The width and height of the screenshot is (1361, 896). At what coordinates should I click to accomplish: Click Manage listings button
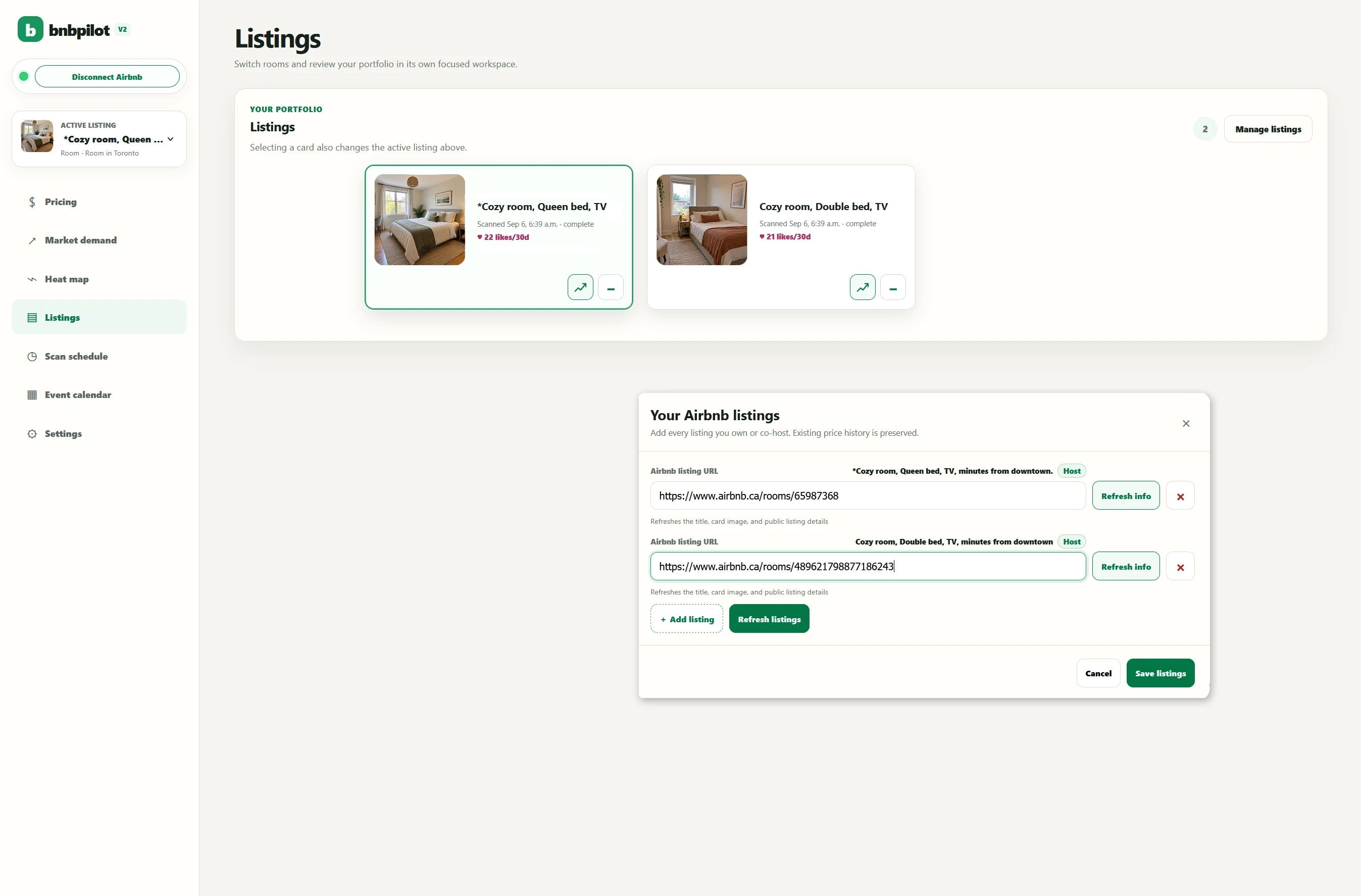click(x=1268, y=129)
